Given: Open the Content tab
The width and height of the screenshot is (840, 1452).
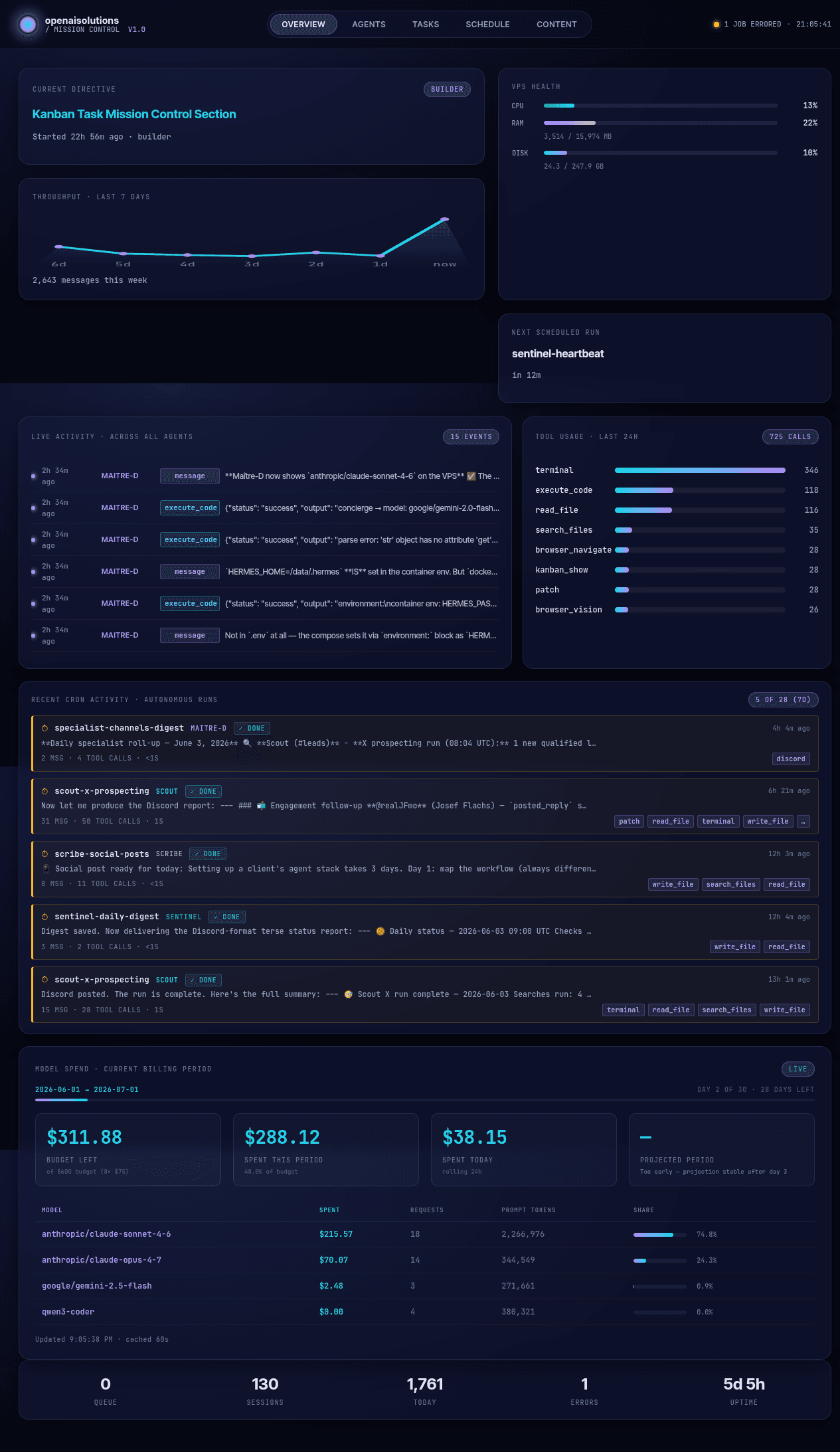Looking at the screenshot, I should tap(556, 25).
